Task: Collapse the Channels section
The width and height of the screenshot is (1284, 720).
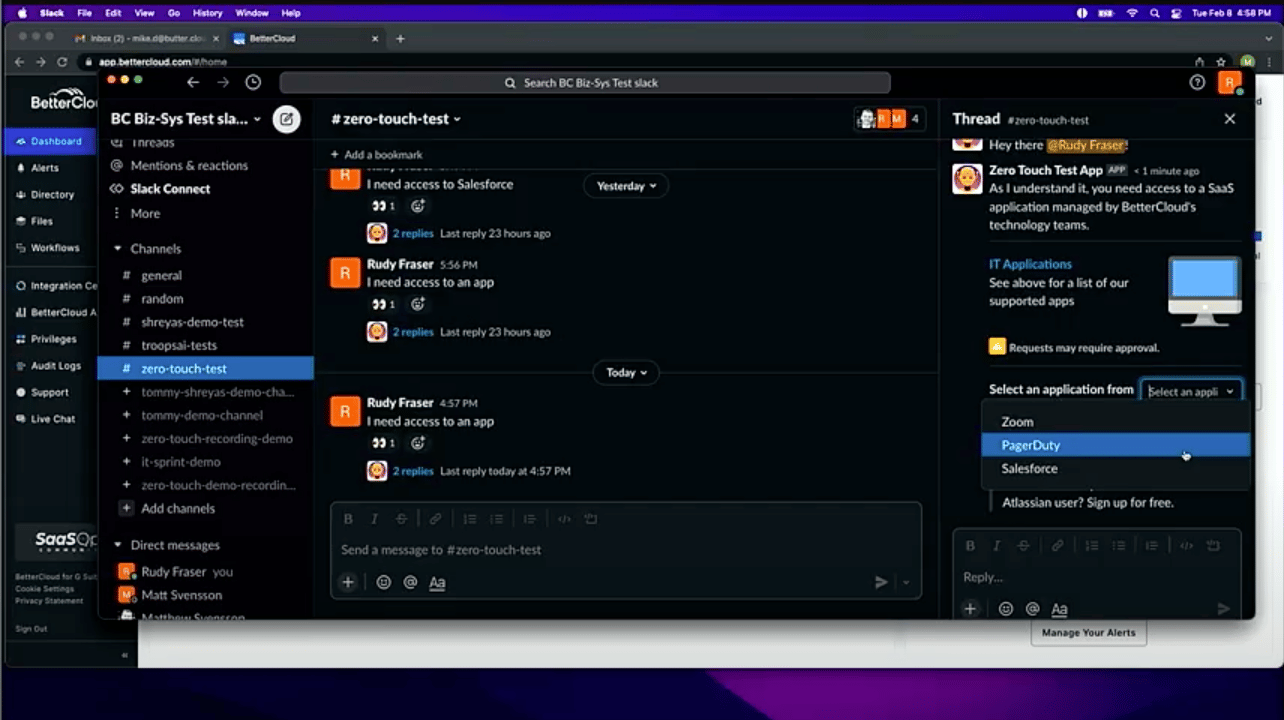Action: pyautogui.click(x=118, y=249)
